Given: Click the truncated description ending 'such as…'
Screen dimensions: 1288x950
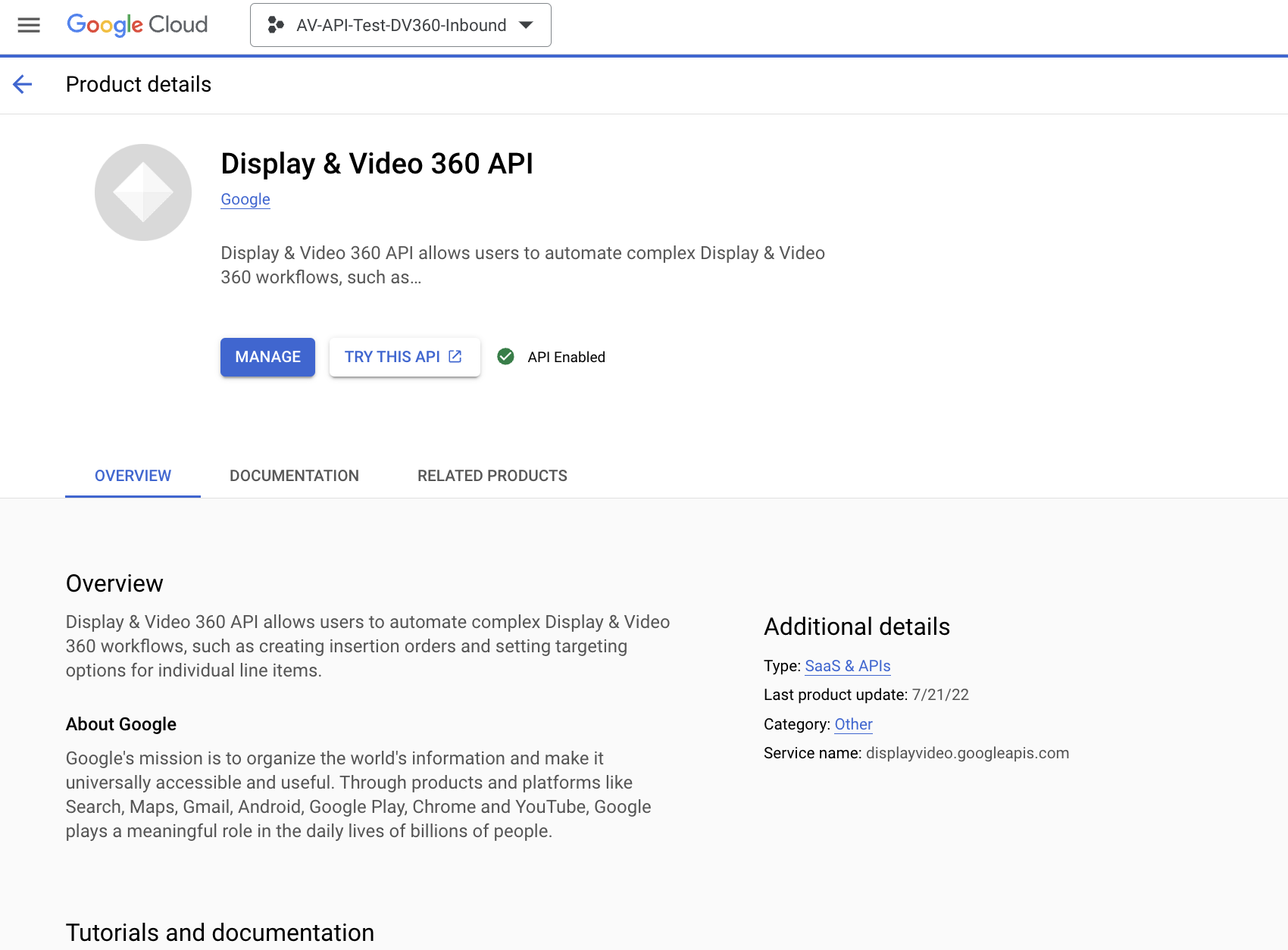Looking at the screenshot, I should (523, 265).
